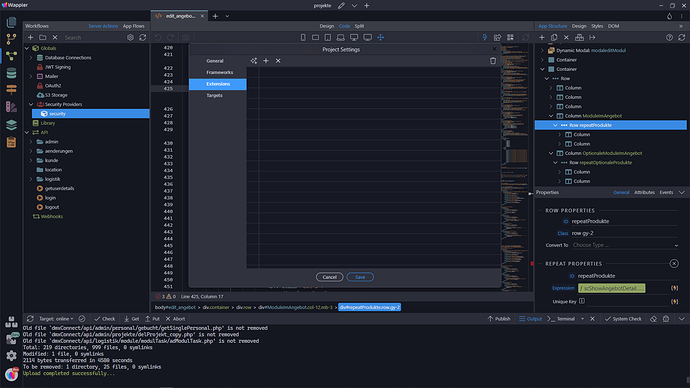Add a new extension with plus icon
The height and width of the screenshot is (388, 690).
click(x=266, y=61)
